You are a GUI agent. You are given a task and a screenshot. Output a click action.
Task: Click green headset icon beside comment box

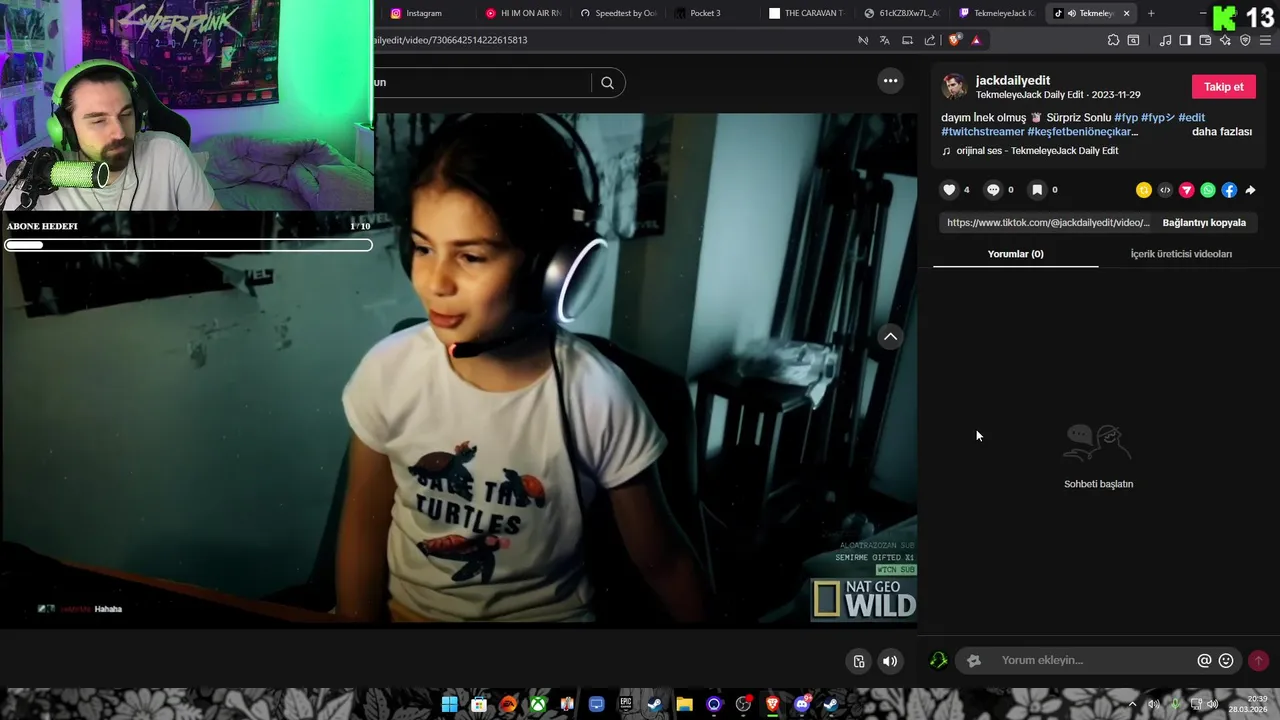coord(938,661)
